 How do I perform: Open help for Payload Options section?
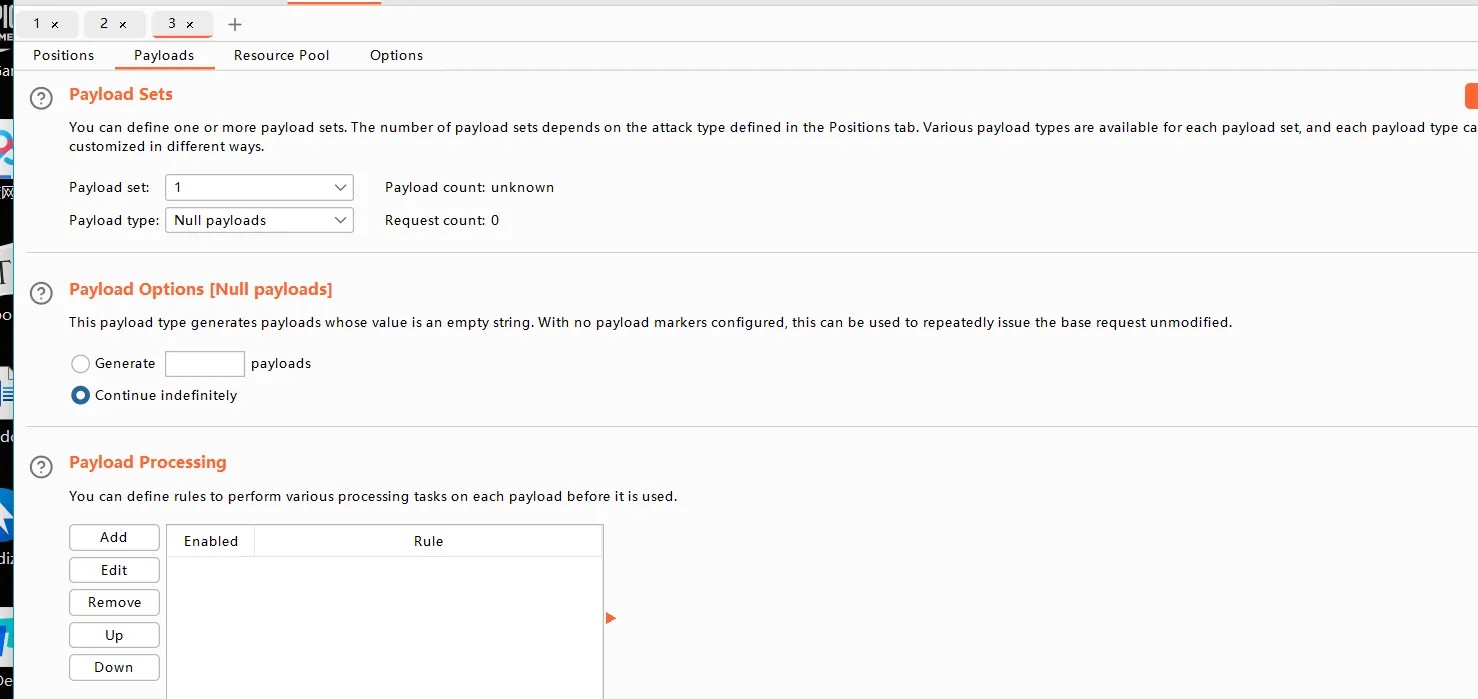tap(41, 293)
